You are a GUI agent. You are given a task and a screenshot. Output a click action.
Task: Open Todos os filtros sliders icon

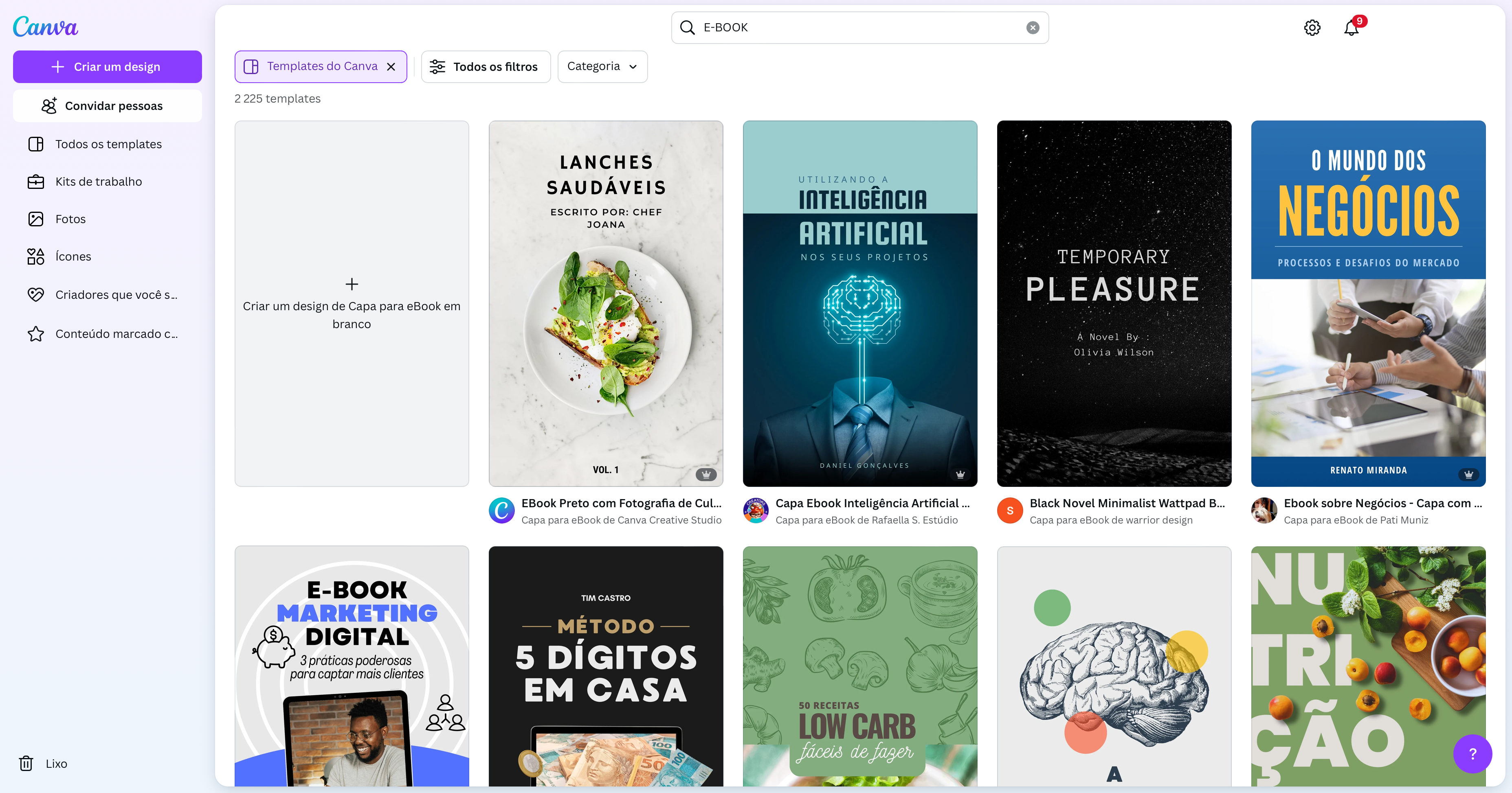(437, 67)
